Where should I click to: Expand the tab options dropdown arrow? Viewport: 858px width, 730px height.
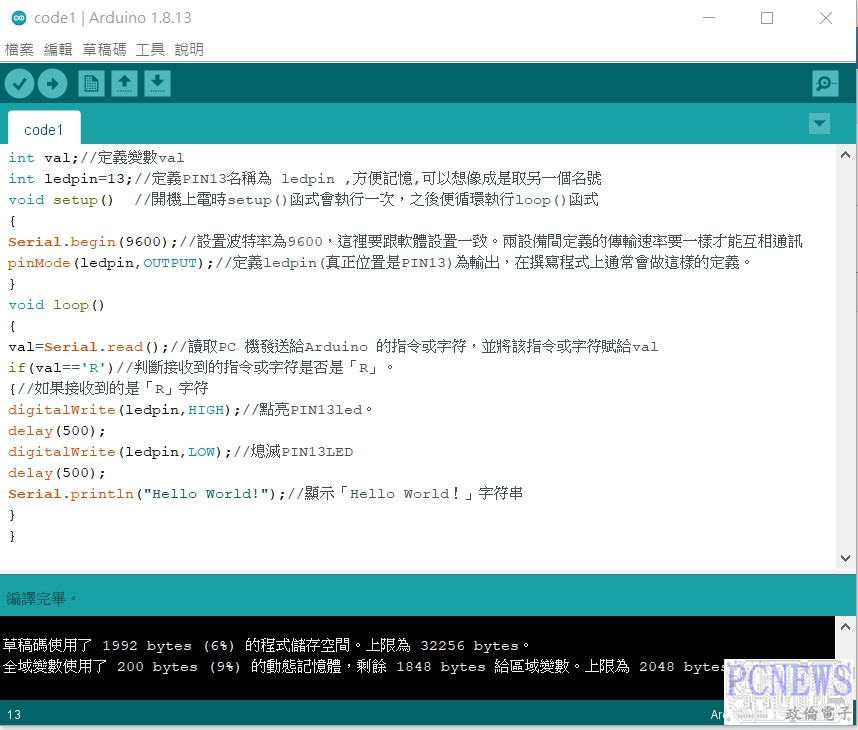(819, 124)
